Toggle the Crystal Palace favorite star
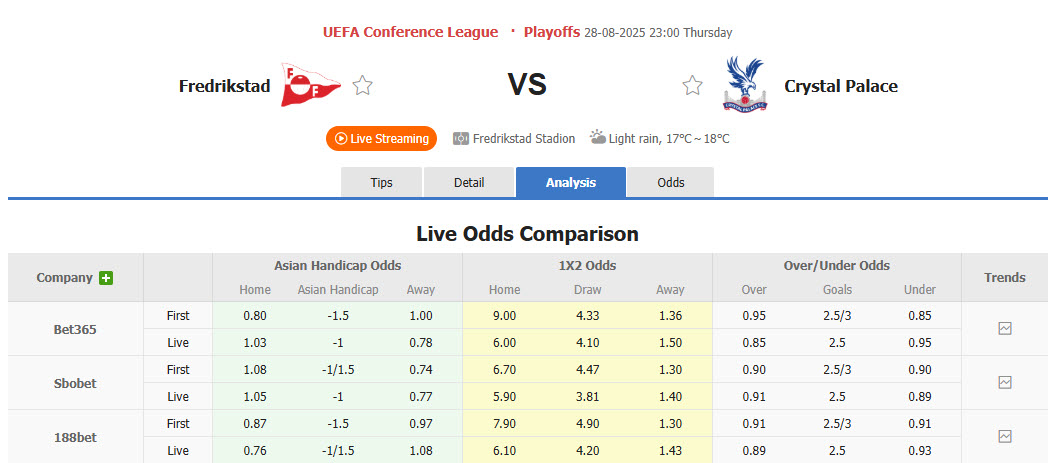This screenshot has height=463, width=1050. coord(692,86)
